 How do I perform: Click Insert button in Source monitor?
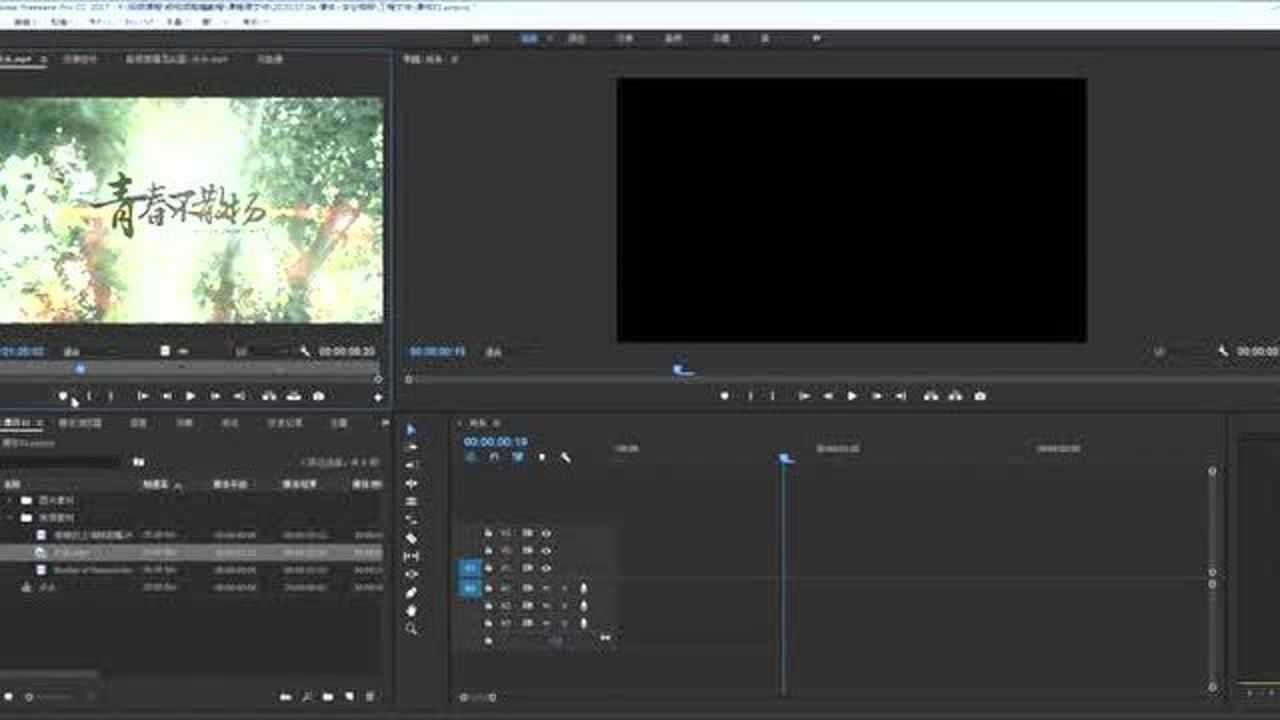click(269, 396)
